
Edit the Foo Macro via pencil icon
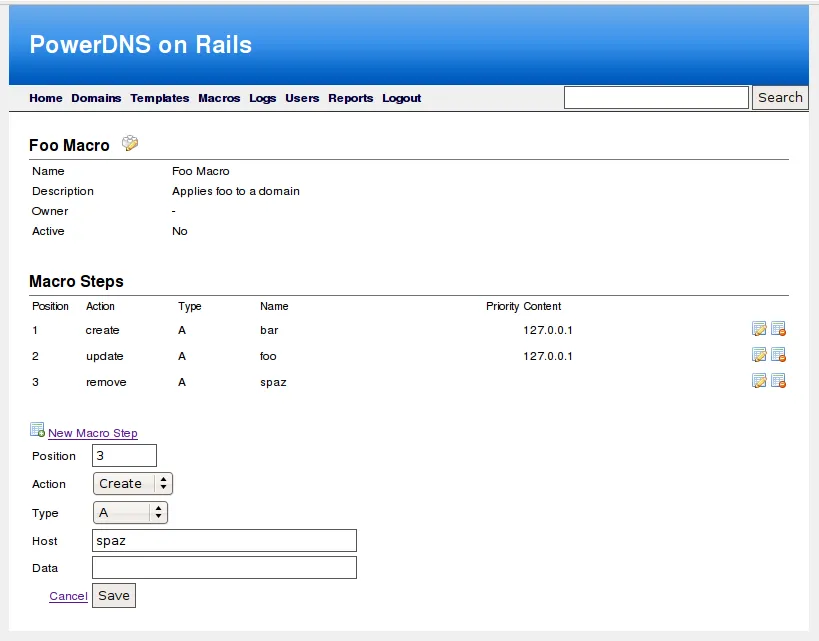130,143
